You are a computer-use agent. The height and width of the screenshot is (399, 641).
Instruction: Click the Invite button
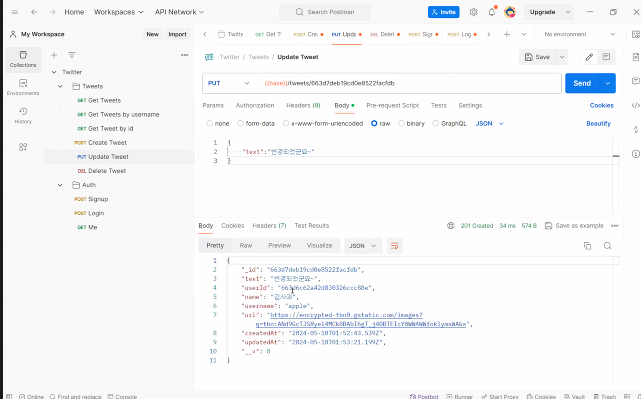[444, 12]
